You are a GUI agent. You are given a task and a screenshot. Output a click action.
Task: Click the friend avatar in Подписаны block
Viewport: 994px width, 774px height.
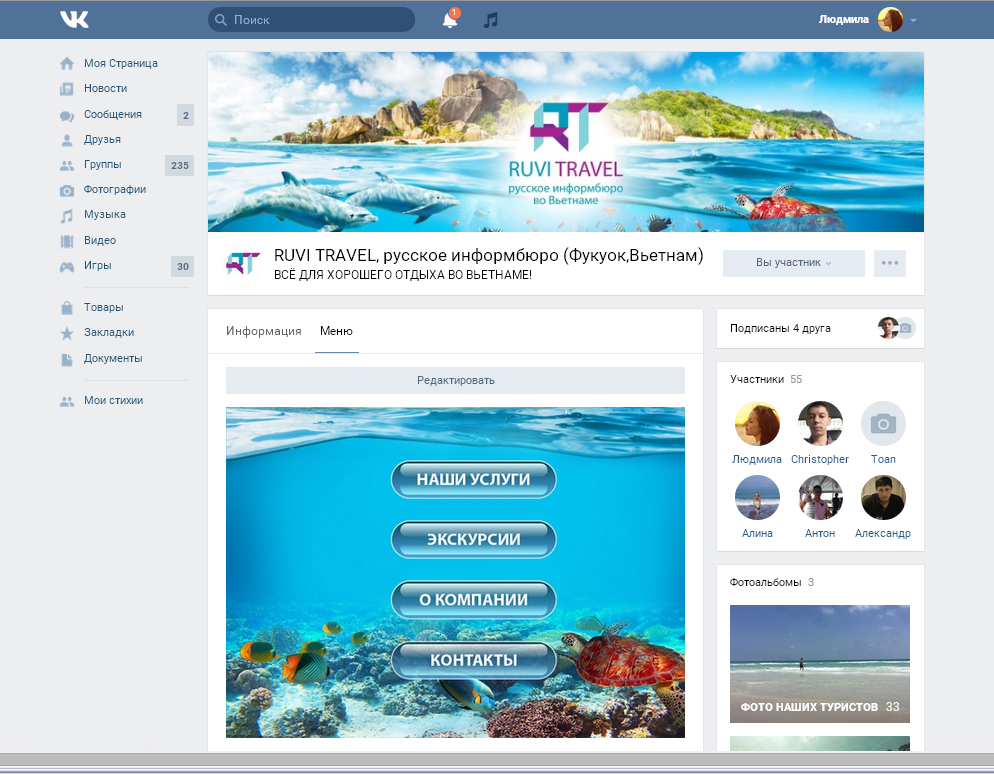888,328
